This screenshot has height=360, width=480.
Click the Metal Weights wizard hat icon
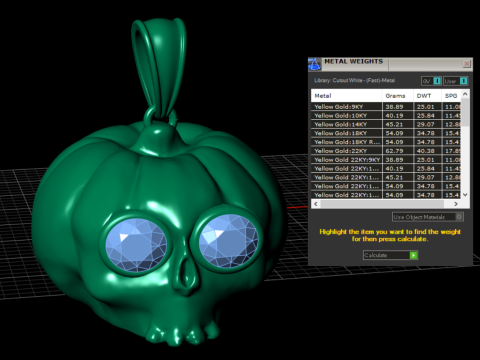[314, 64]
